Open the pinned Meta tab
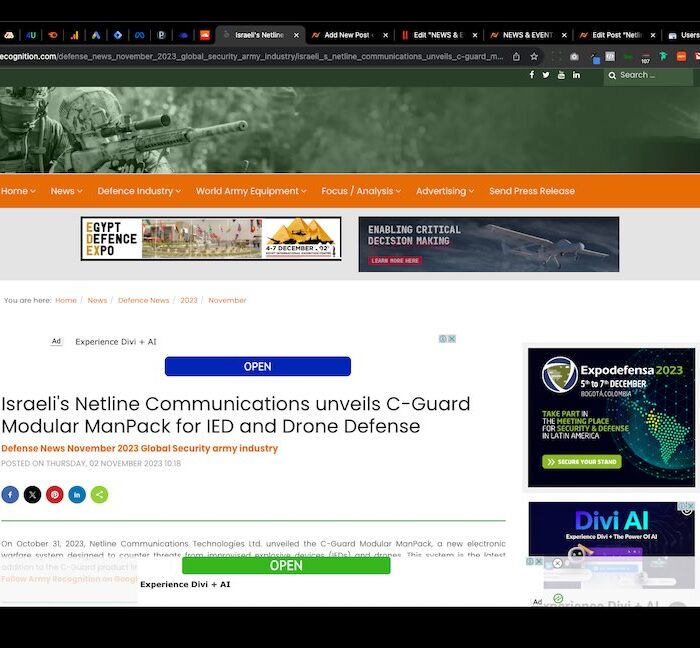This screenshot has width=700, height=648. (x=140, y=35)
